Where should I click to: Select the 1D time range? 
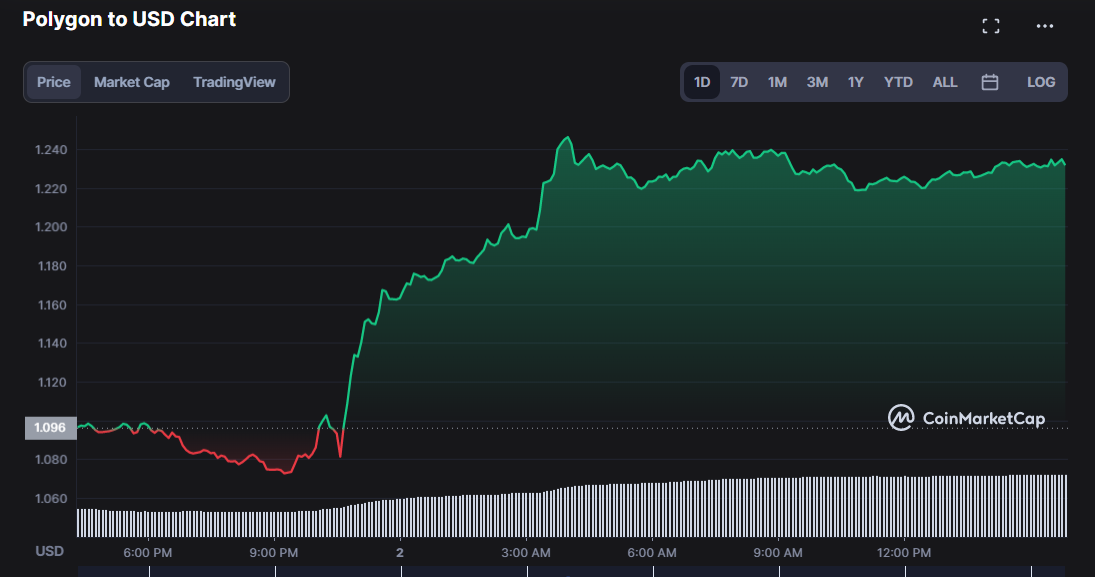(702, 82)
